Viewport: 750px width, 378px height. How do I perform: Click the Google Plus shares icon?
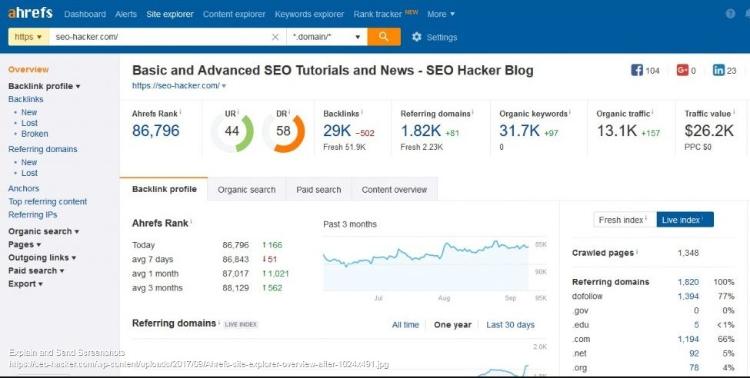click(682, 70)
